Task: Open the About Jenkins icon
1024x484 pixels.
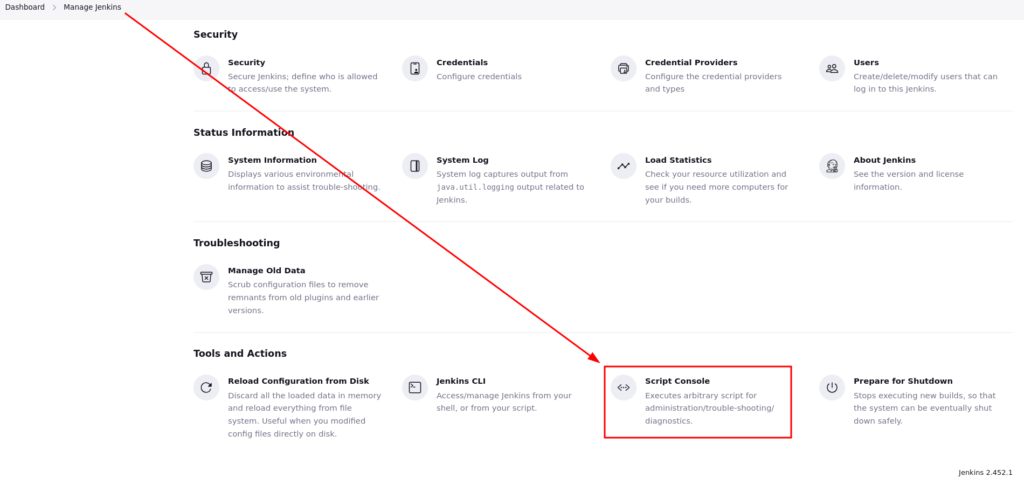Action: [831, 166]
